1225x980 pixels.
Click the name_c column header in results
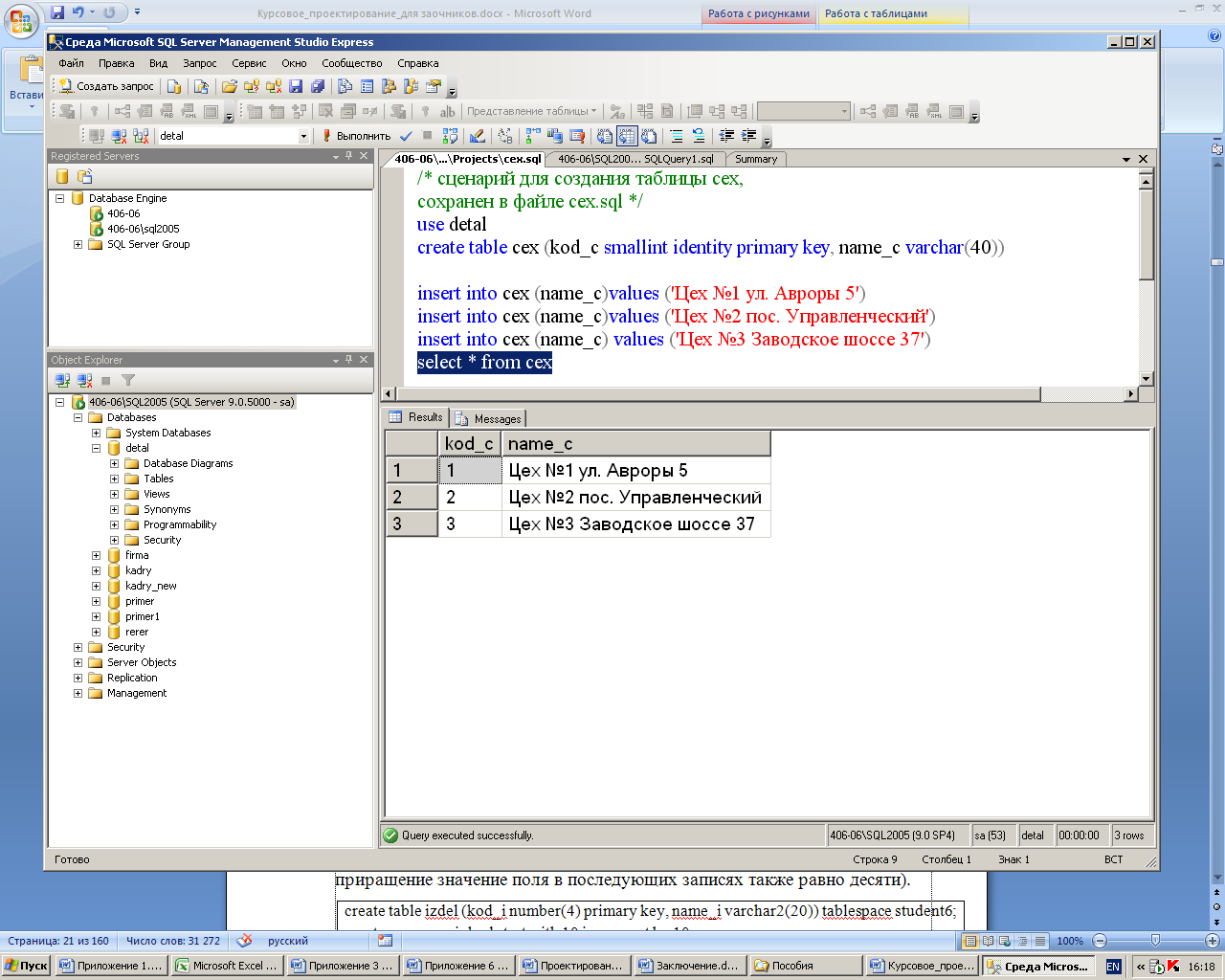[636, 443]
